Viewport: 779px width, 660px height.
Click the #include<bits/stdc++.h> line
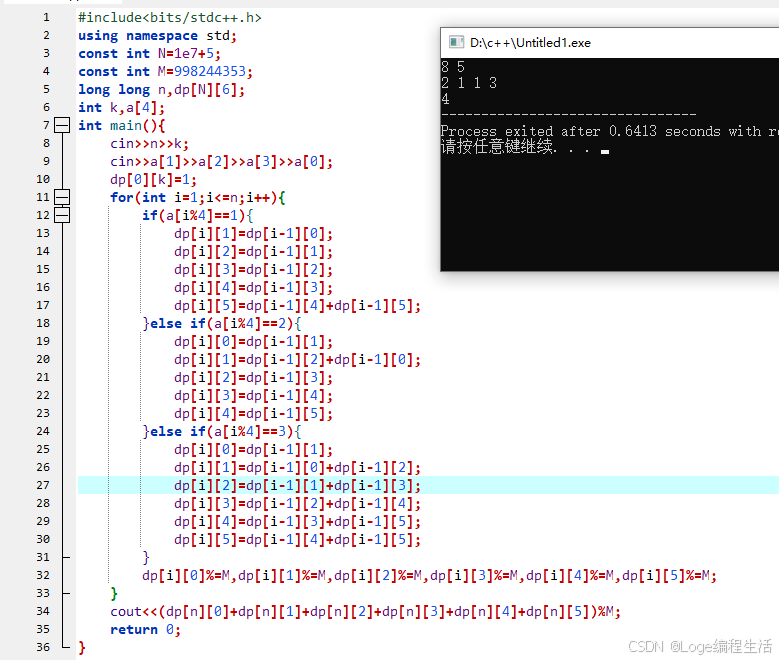pyautogui.click(x=170, y=17)
